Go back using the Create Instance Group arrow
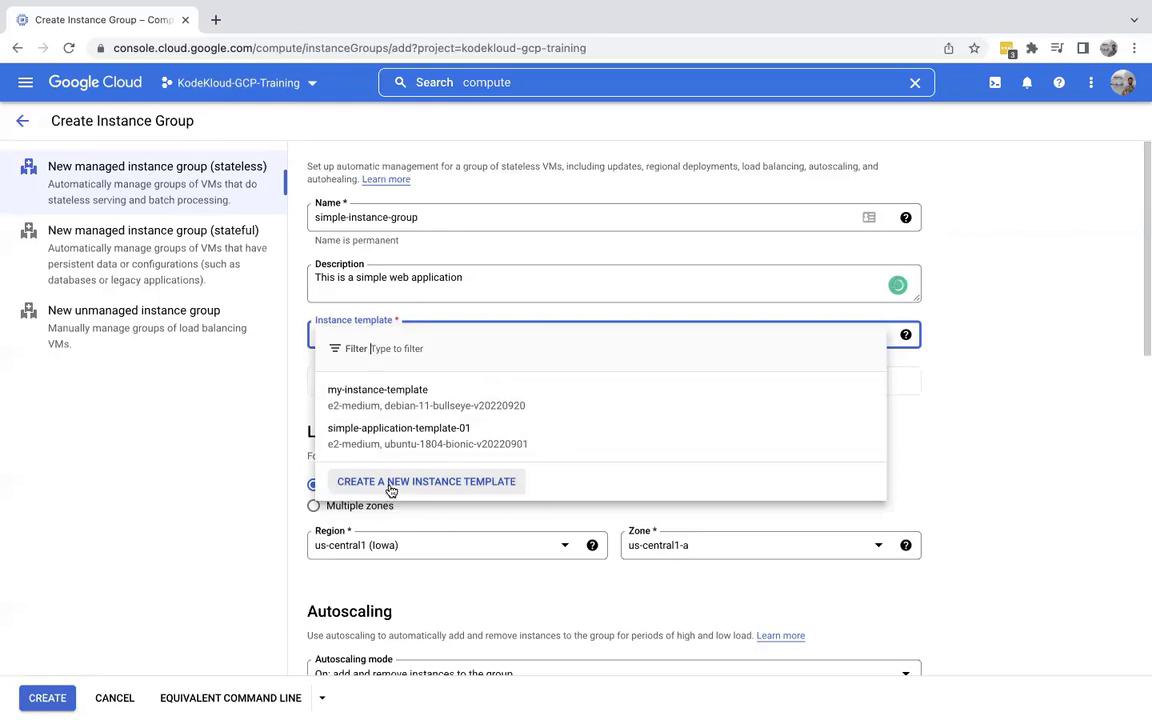The width and height of the screenshot is (1152, 720). pyautogui.click(x=23, y=121)
